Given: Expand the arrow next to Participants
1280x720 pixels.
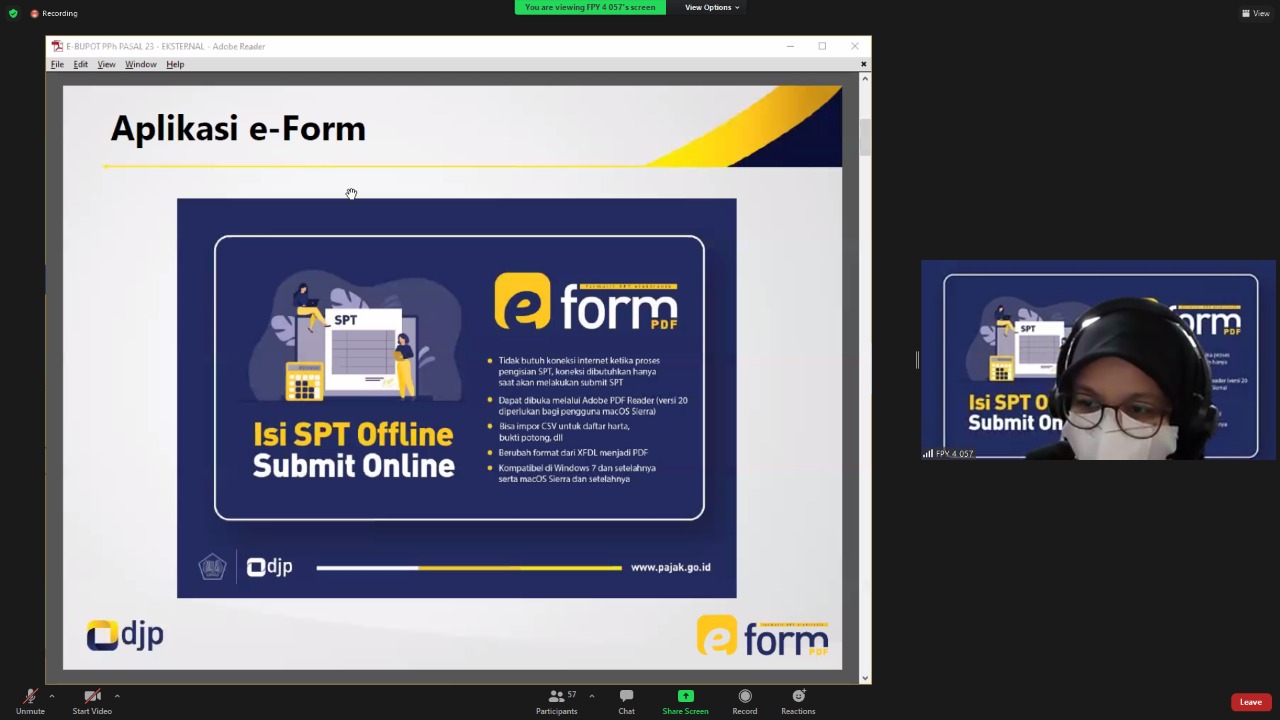Looking at the screenshot, I should coord(591,696).
